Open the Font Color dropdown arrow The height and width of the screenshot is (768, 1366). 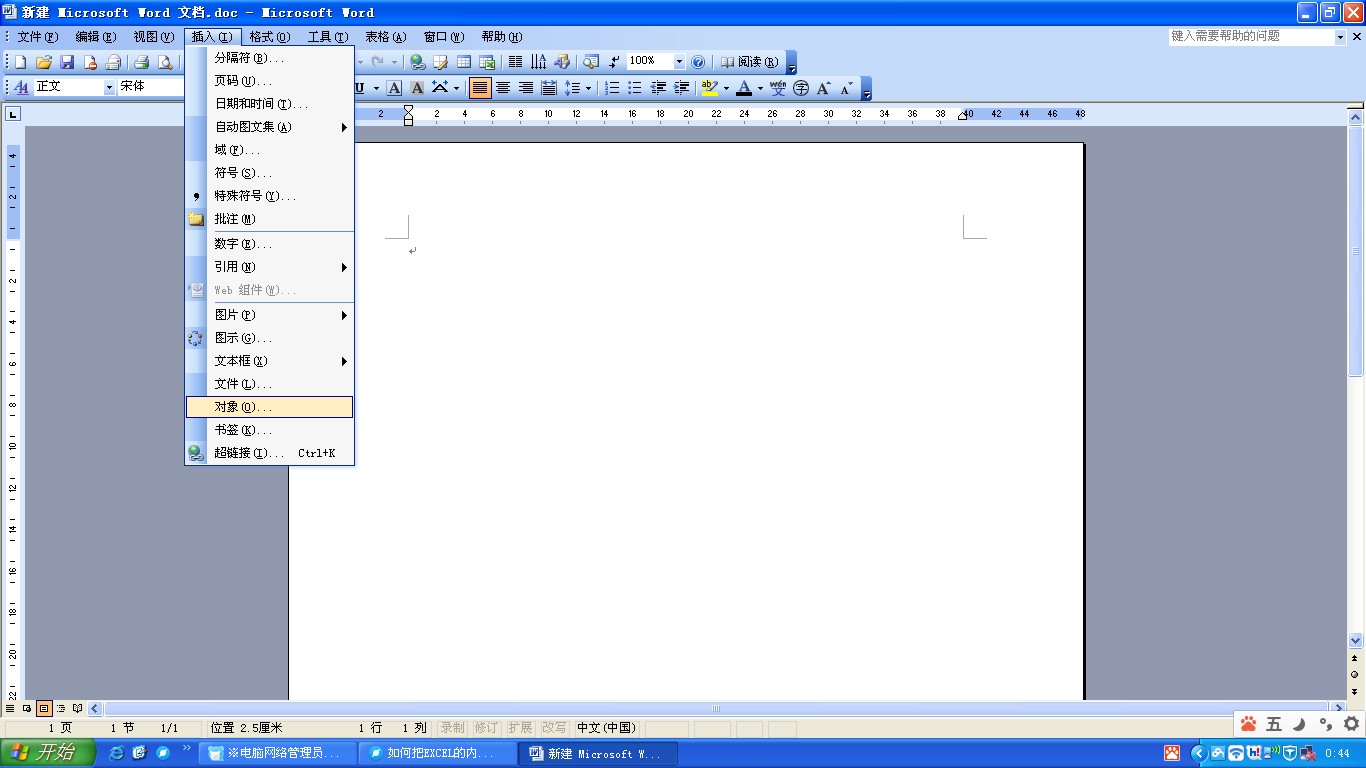[x=760, y=88]
